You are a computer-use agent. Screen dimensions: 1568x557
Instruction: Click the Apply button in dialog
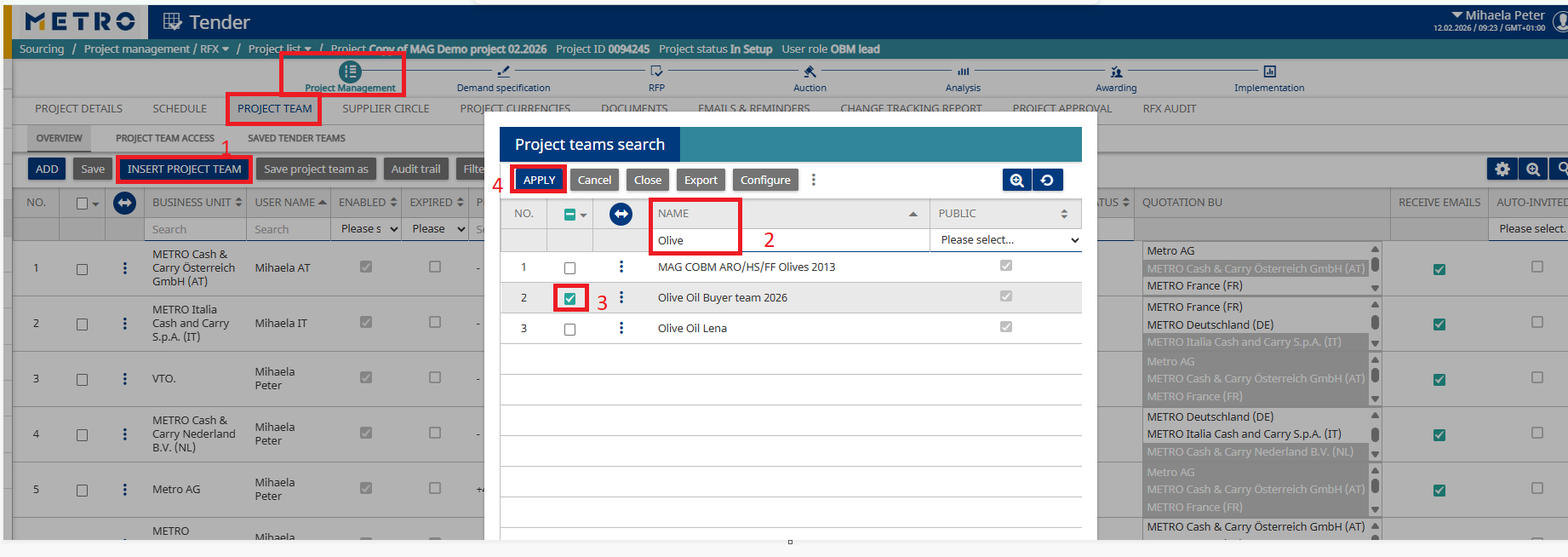[x=539, y=180]
